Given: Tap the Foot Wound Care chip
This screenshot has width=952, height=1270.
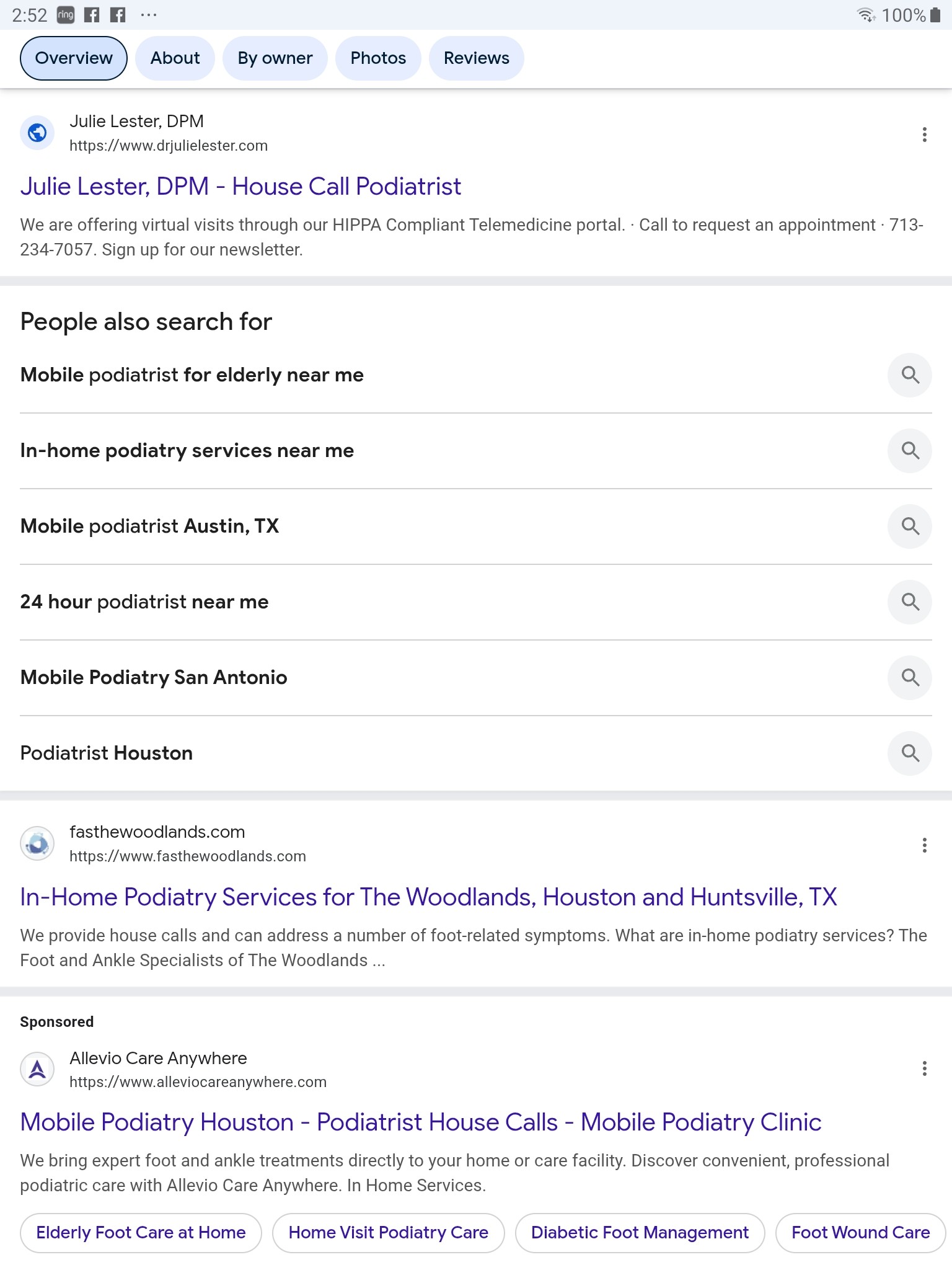Looking at the screenshot, I should (860, 1233).
